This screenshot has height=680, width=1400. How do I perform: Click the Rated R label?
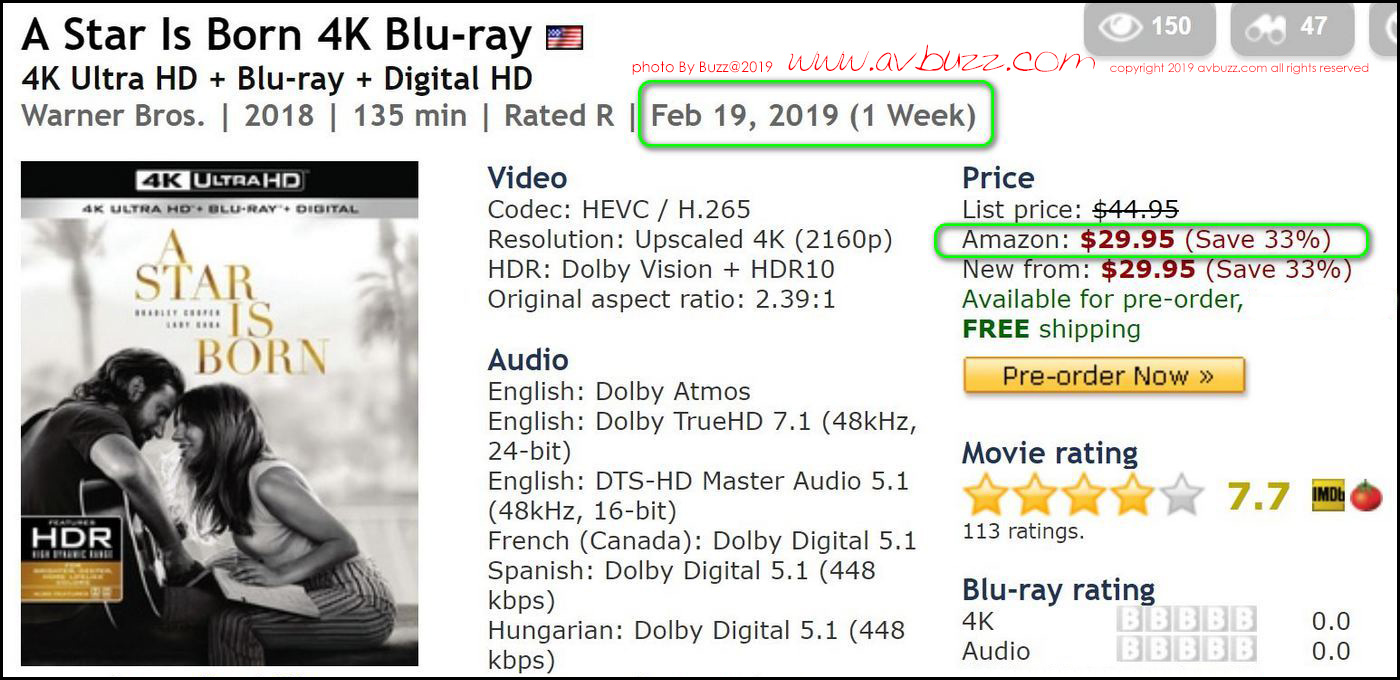[558, 116]
